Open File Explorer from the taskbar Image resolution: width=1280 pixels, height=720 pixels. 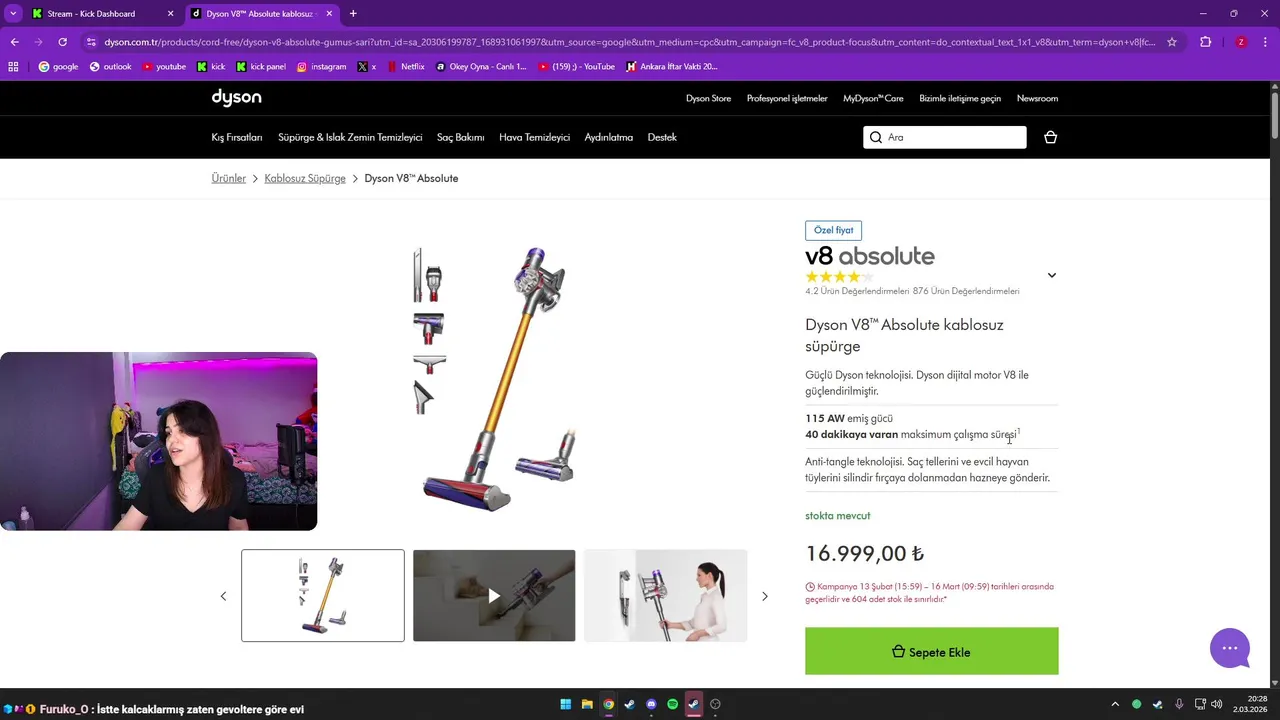pos(587,704)
